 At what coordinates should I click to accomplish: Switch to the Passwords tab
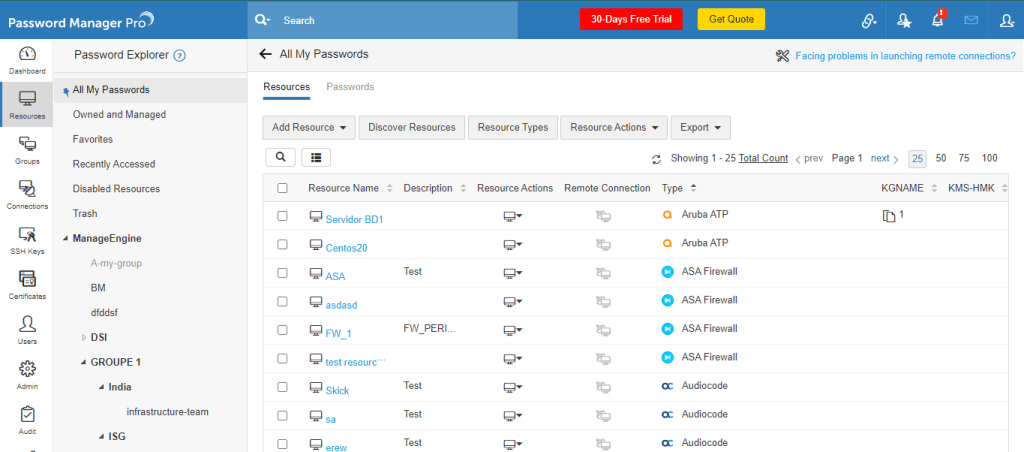pyautogui.click(x=350, y=87)
